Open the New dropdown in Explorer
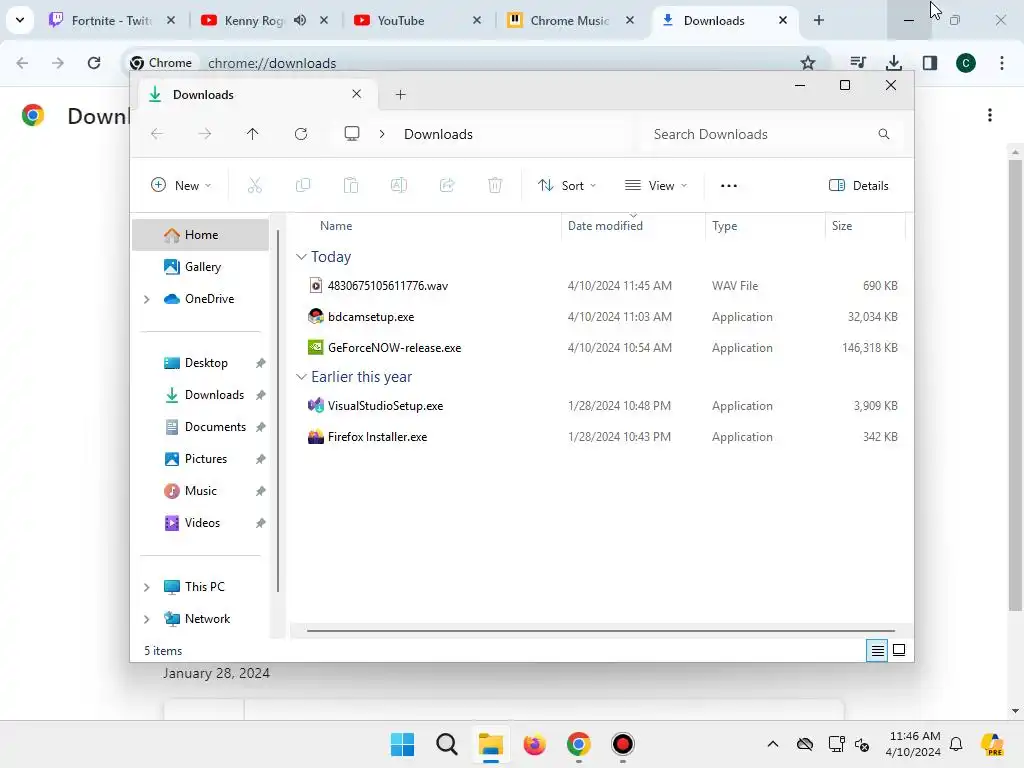This screenshot has width=1024, height=768. coord(181,185)
